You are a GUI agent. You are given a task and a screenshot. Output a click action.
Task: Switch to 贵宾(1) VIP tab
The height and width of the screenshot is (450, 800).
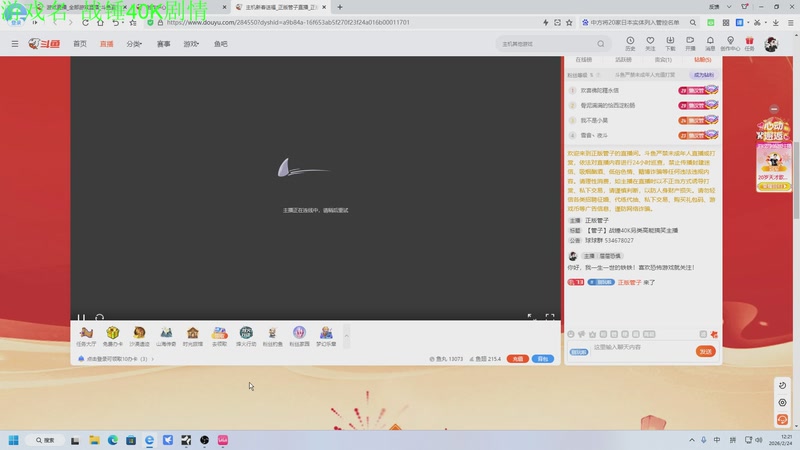pyautogui.click(x=663, y=60)
